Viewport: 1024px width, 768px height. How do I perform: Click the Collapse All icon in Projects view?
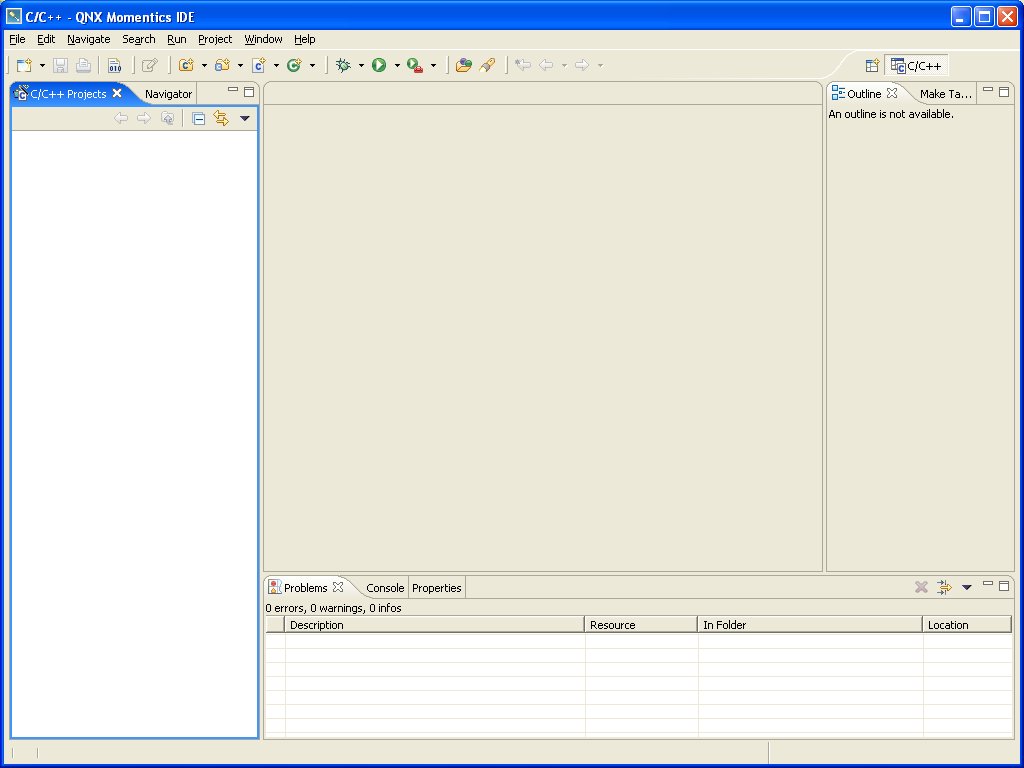(x=199, y=118)
